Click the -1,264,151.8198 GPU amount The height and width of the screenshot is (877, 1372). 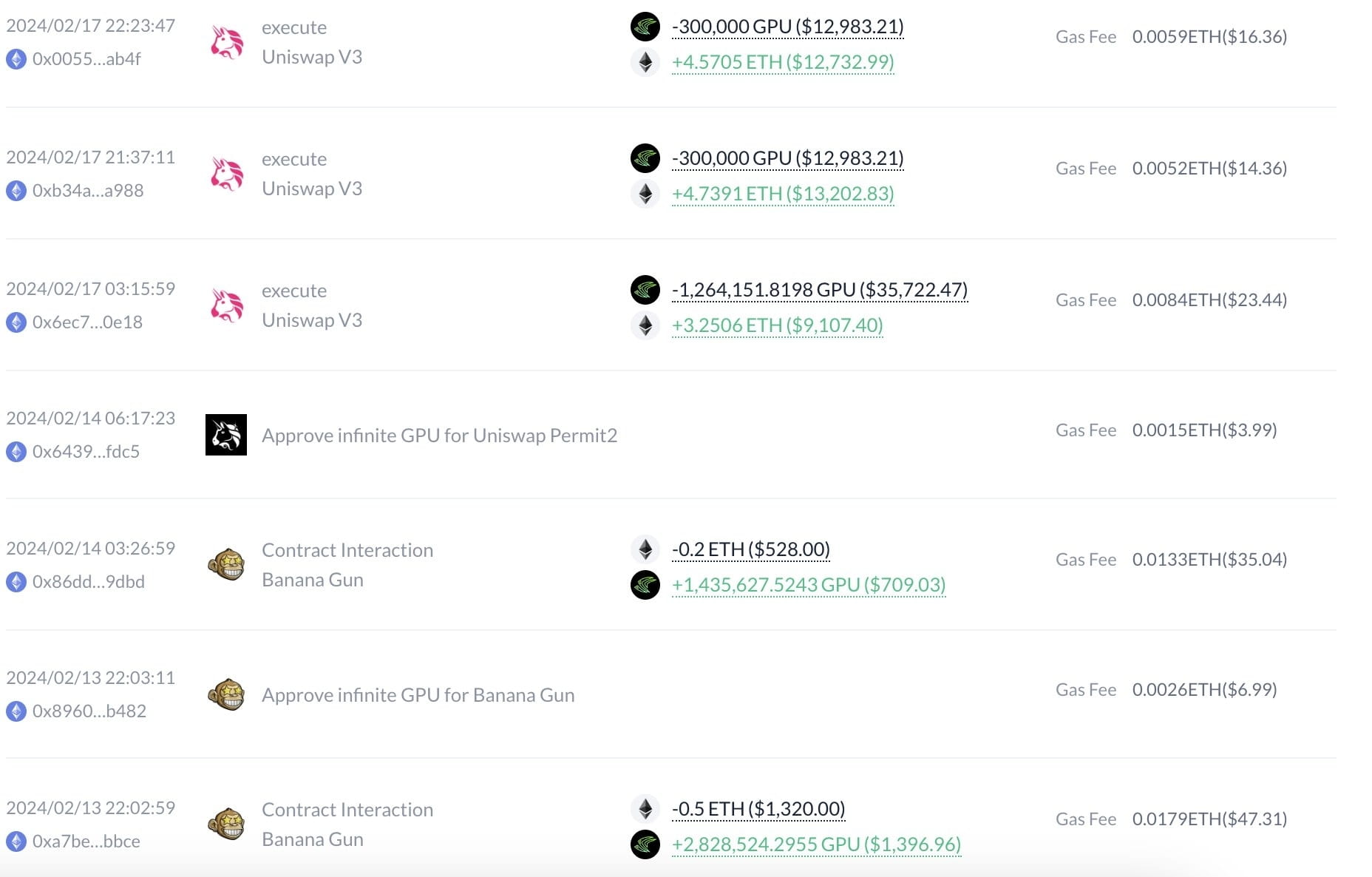tap(819, 291)
